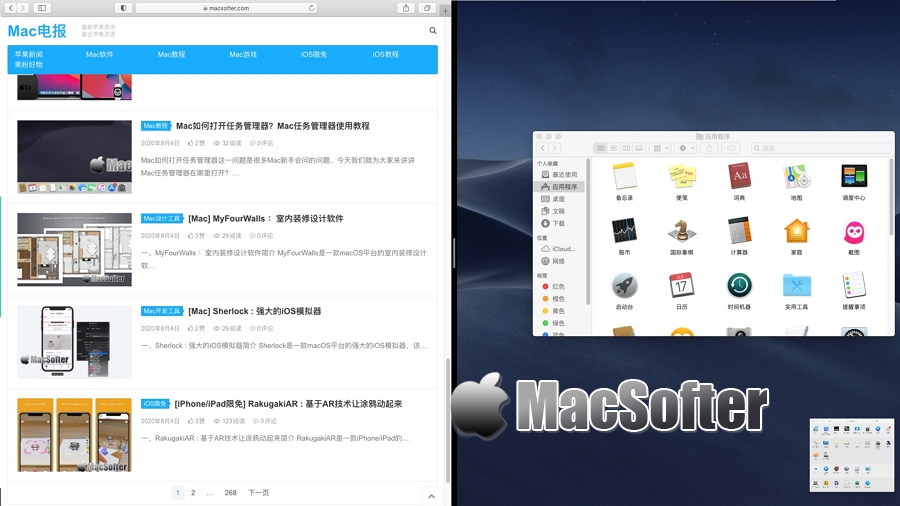
Task: Click the Safari page vertical scrollbar
Action: coord(448,421)
